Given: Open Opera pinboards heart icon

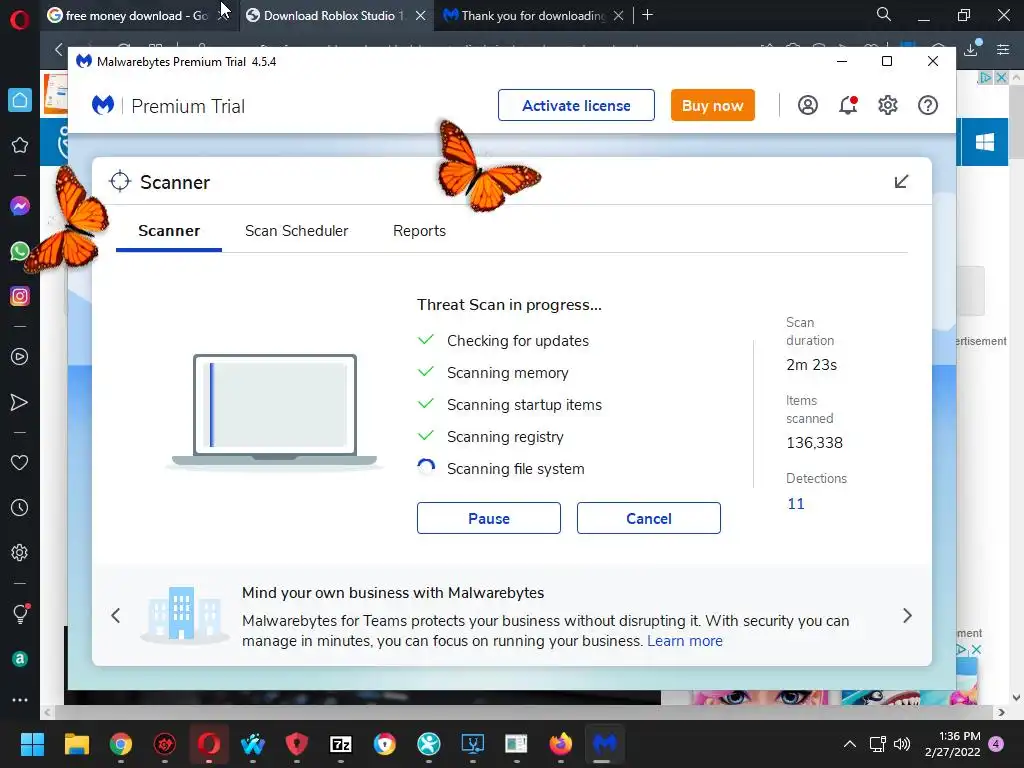Looking at the screenshot, I should pyautogui.click(x=20, y=462).
